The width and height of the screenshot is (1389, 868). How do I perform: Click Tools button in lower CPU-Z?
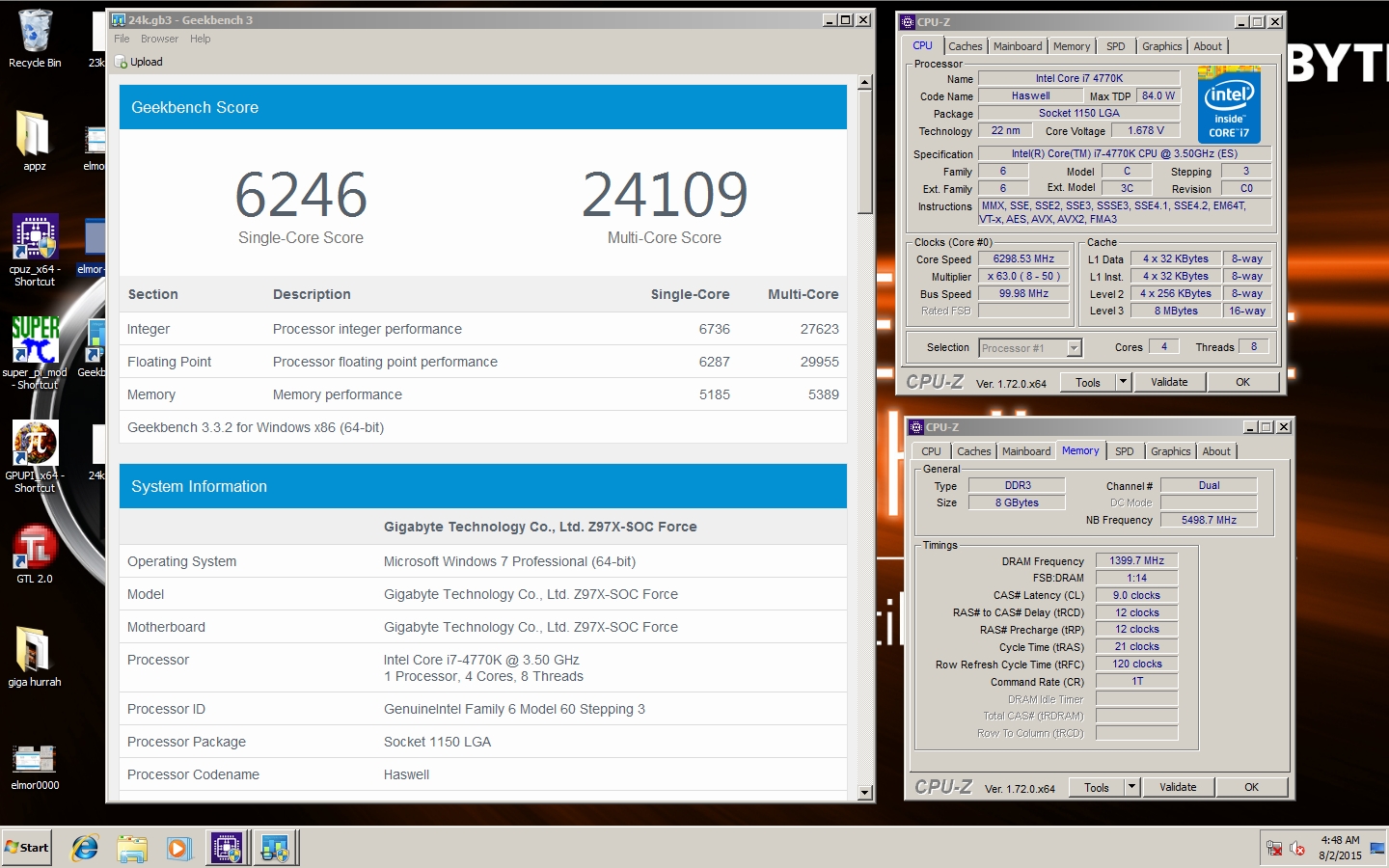tap(1097, 788)
